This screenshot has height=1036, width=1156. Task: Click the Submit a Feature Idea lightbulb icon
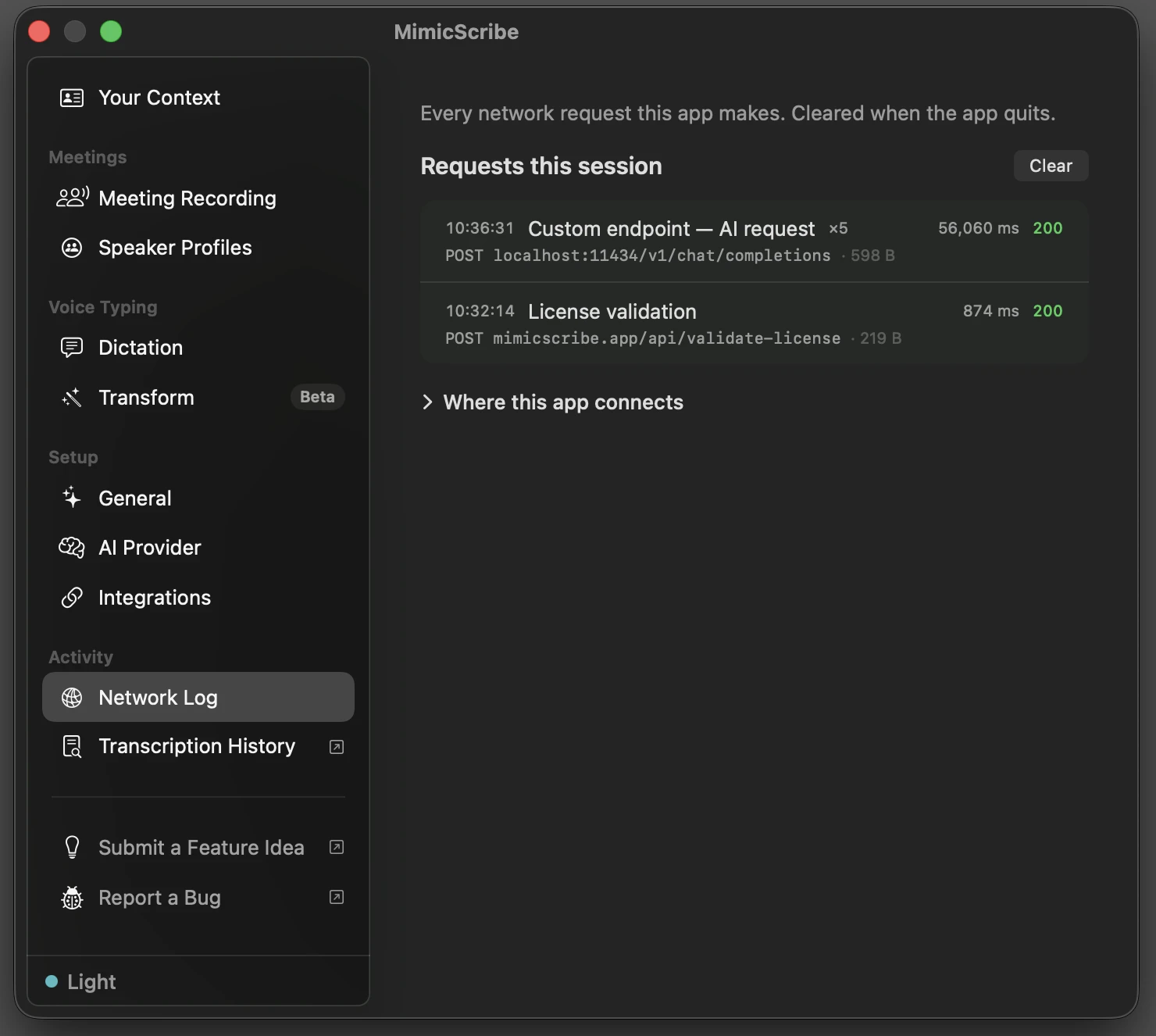click(x=72, y=848)
